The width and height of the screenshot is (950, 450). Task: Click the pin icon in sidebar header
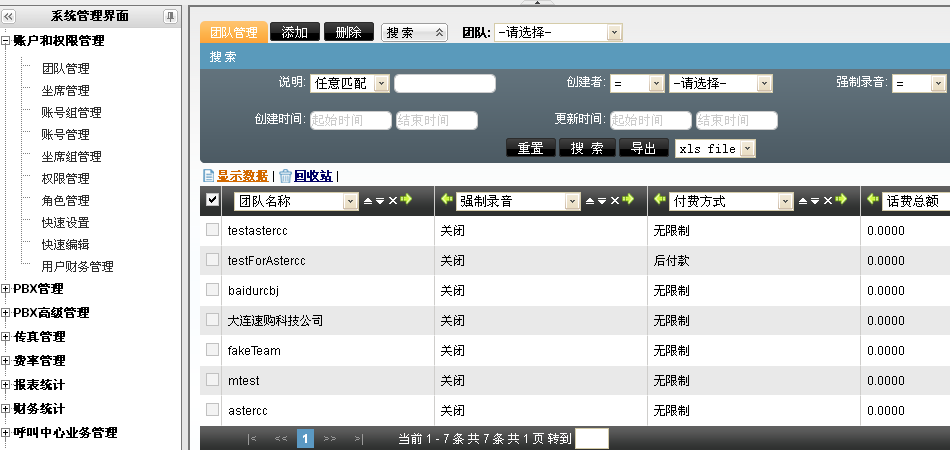(170, 16)
